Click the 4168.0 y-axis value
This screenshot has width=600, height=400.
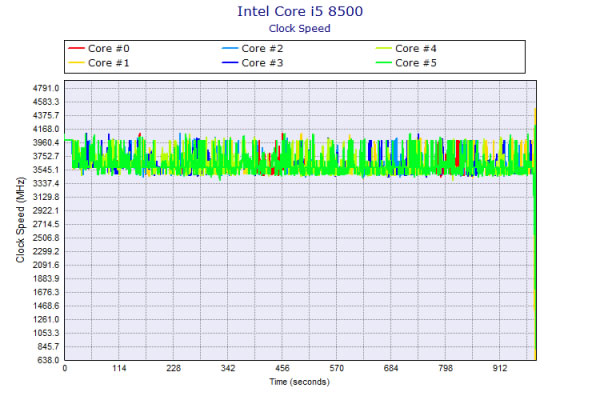tap(46, 129)
